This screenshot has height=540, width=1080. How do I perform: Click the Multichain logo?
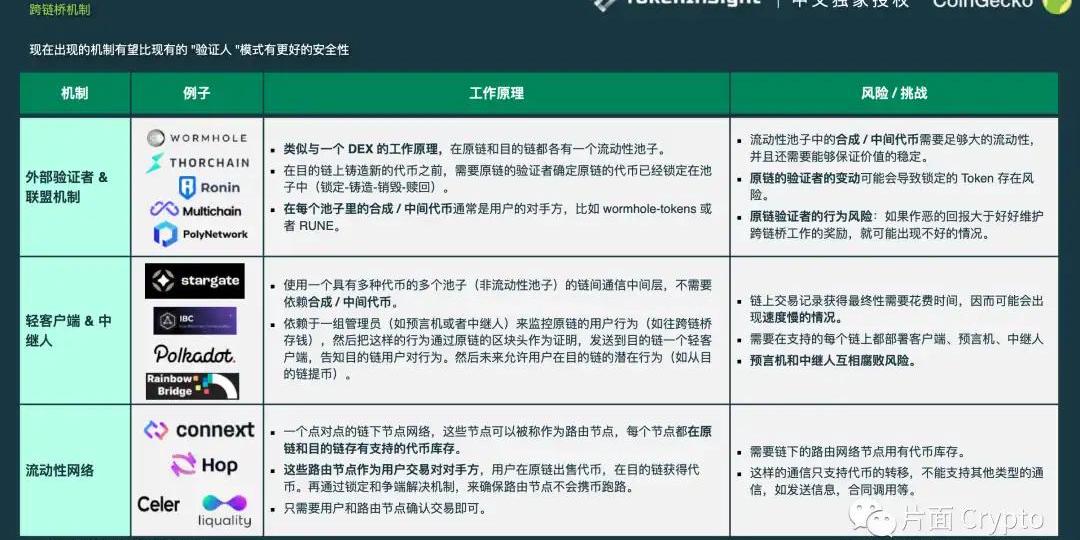(x=196, y=210)
